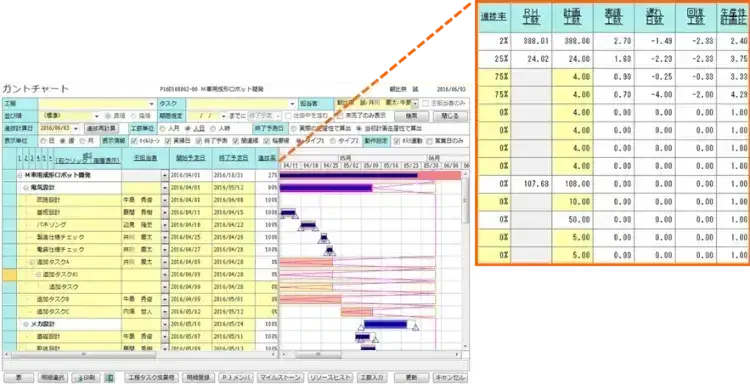The height and width of the screenshot is (384, 750).
Task: Click scroll-down arrow of the vertical scrollbar
Action: point(466,346)
